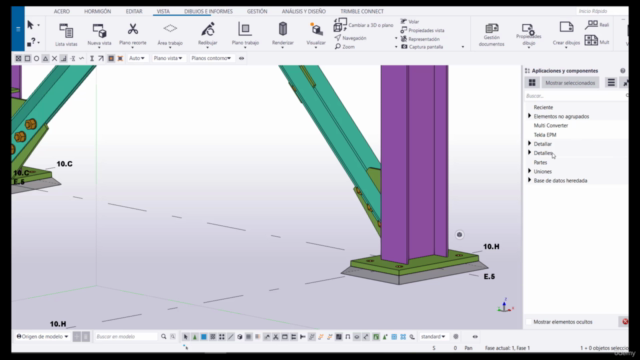
Task: Click the Renderizar icon
Action: pyautogui.click(x=282, y=29)
